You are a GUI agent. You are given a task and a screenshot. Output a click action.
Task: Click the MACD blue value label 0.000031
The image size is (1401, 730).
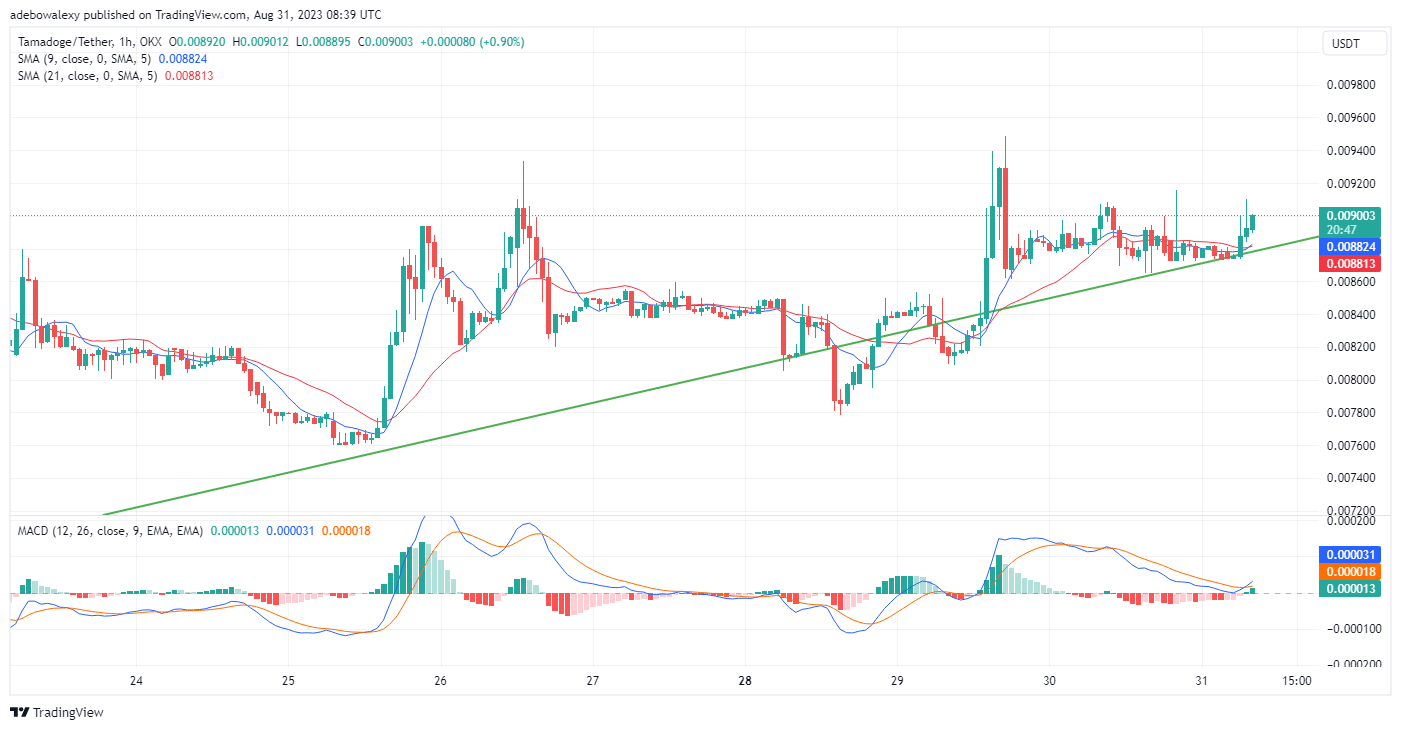[1349, 554]
